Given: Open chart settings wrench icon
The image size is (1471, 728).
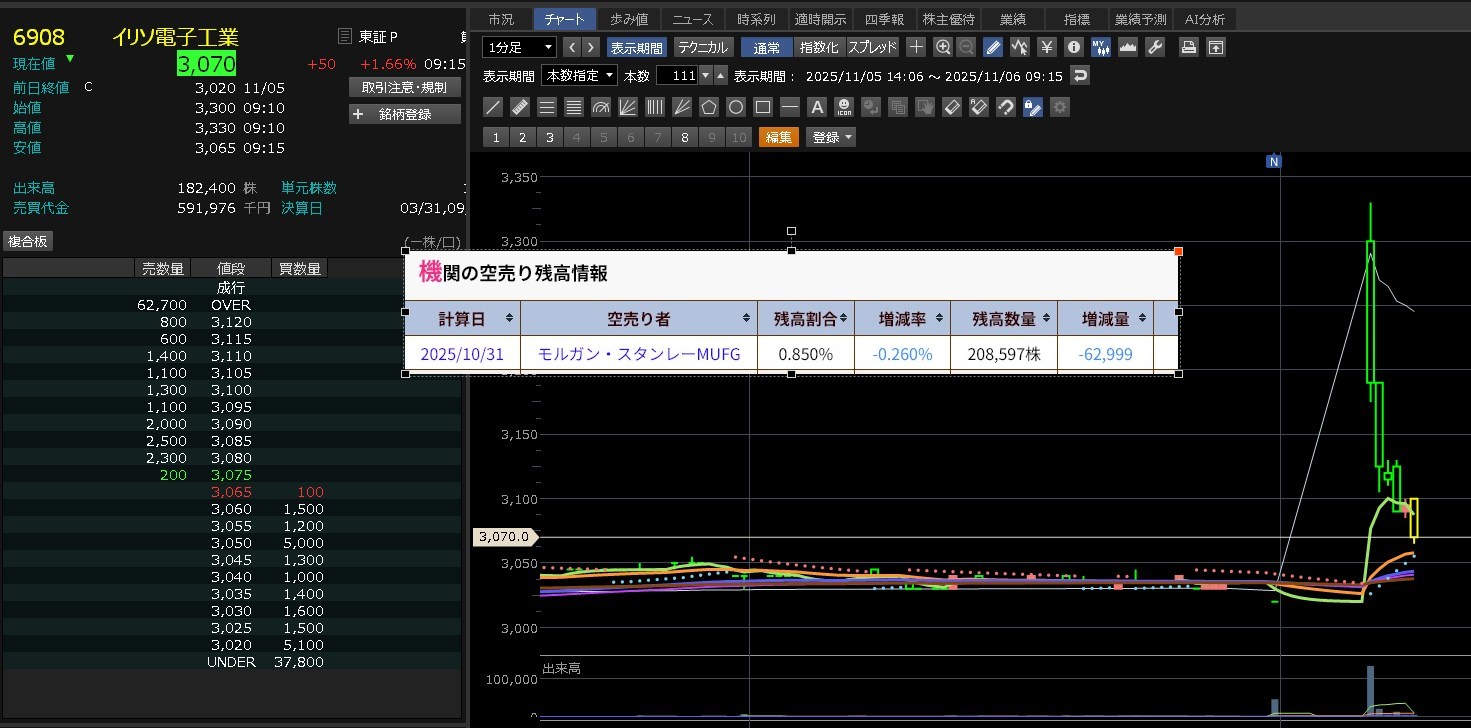Looking at the screenshot, I should (1154, 47).
